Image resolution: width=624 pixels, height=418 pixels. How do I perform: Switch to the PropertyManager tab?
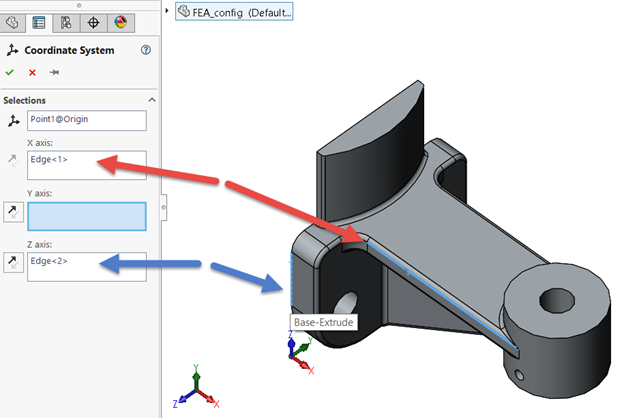coord(39,21)
